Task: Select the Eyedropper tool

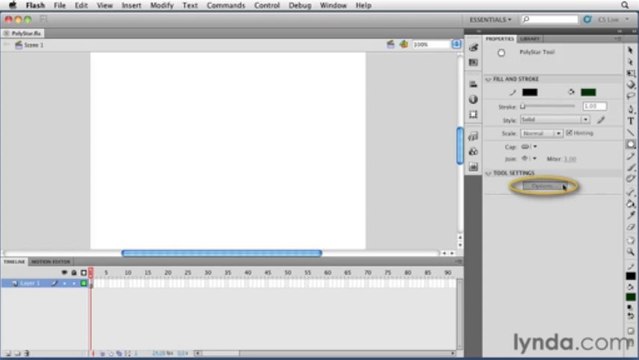Action: pos(630,215)
